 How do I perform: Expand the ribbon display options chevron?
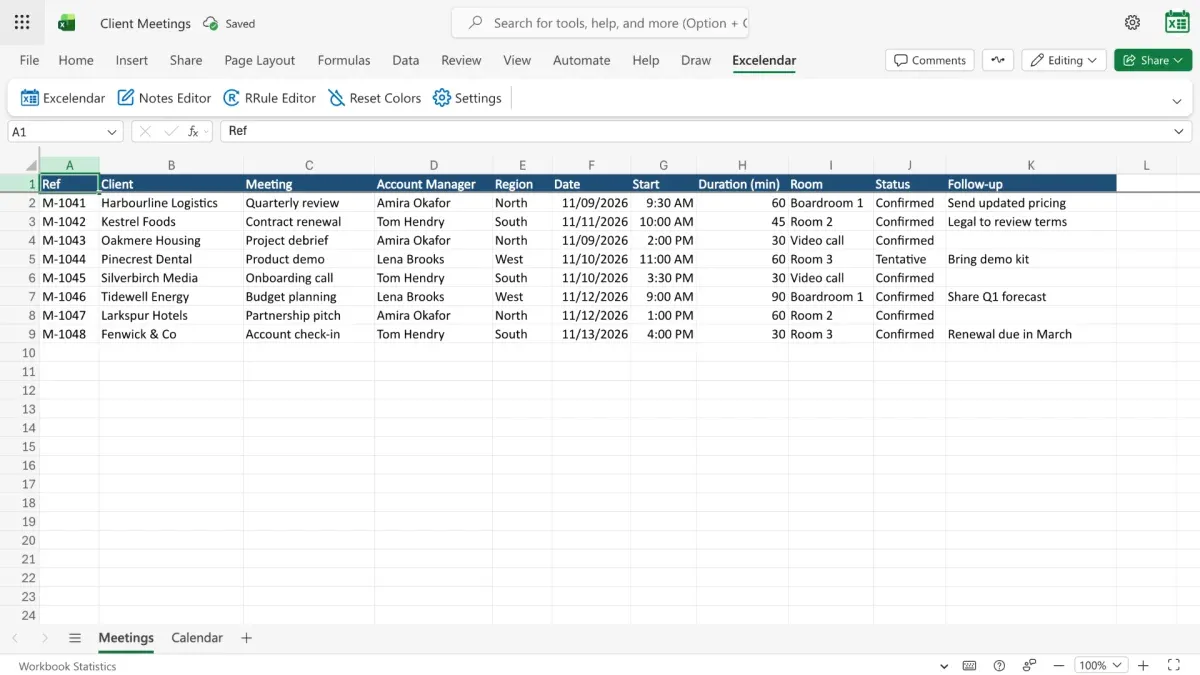coord(1177,101)
